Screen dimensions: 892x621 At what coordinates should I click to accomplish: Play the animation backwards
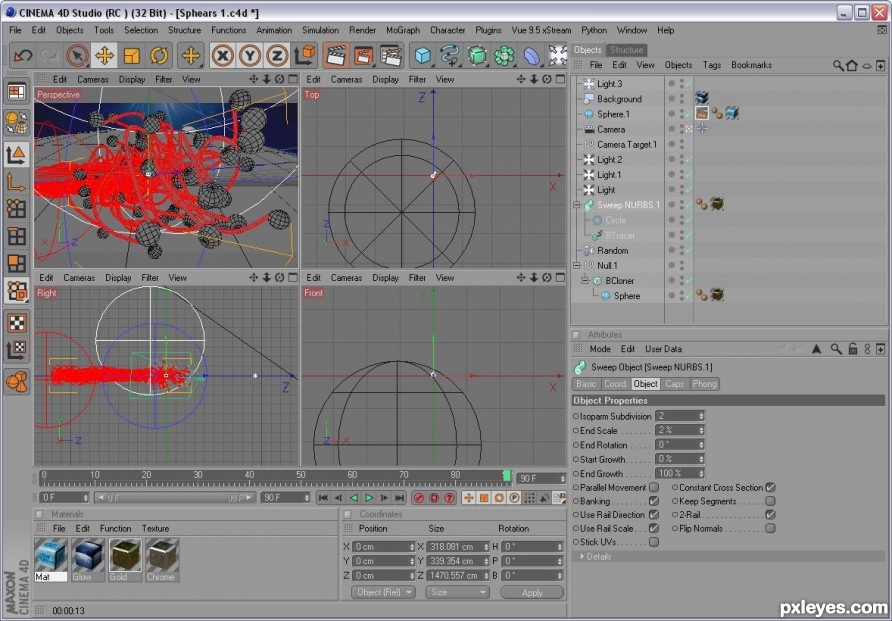pyautogui.click(x=354, y=498)
